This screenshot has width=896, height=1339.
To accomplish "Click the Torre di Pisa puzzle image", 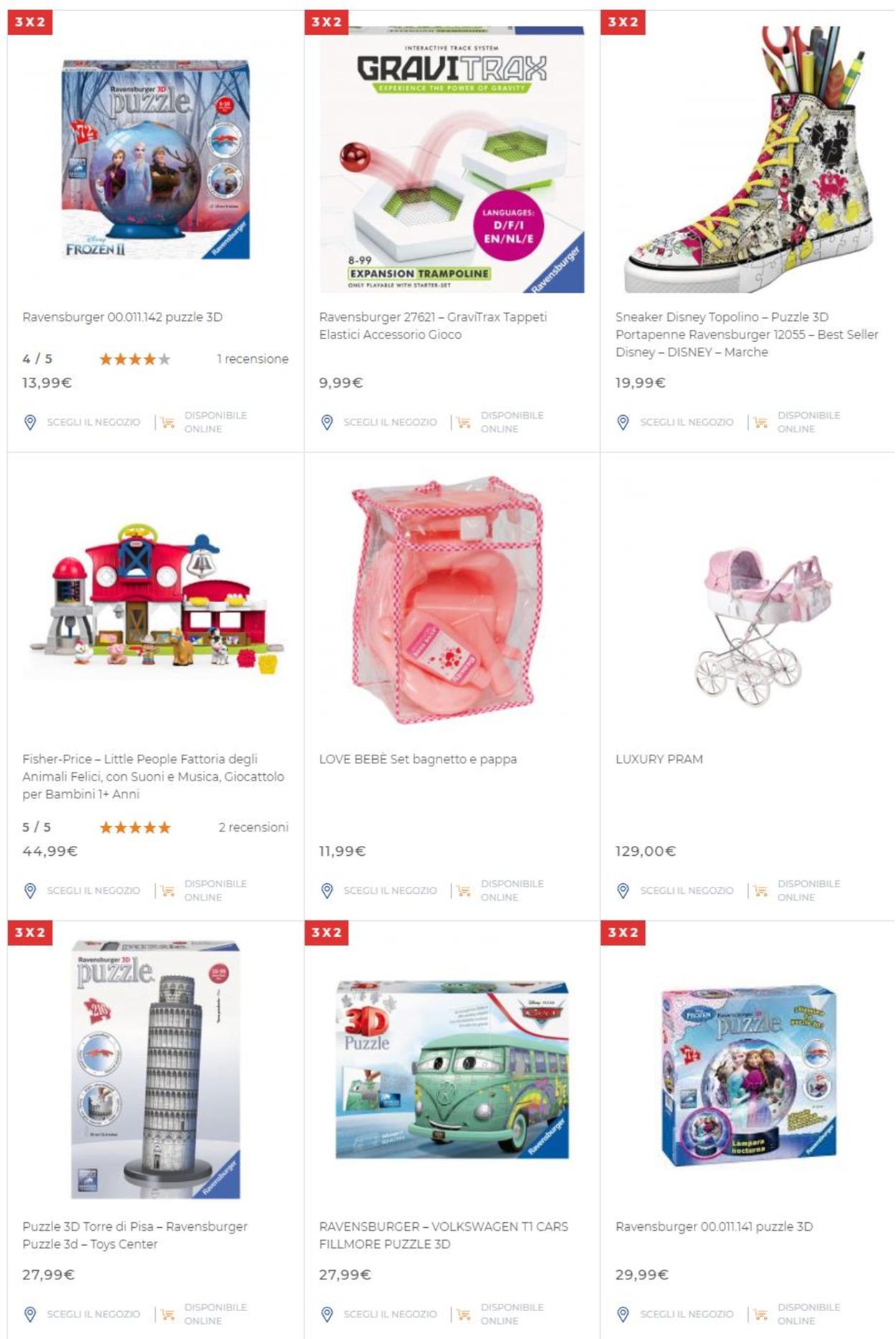I will (x=156, y=1069).
